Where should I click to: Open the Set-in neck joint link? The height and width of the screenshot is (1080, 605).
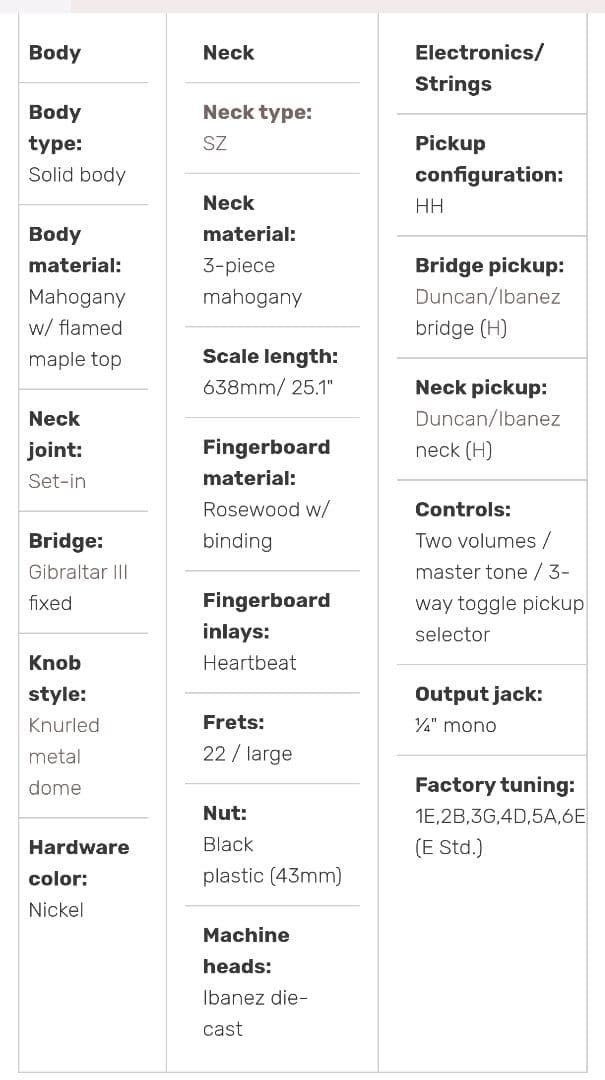click(57, 481)
